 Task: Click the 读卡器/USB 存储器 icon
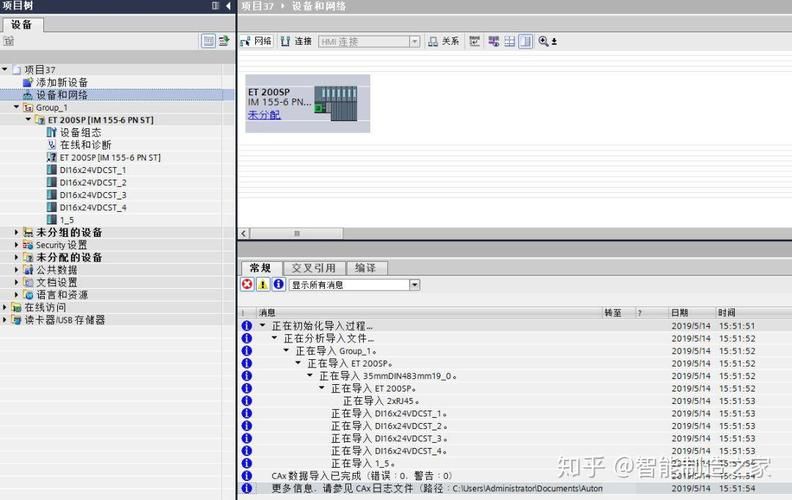click(x=16, y=320)
